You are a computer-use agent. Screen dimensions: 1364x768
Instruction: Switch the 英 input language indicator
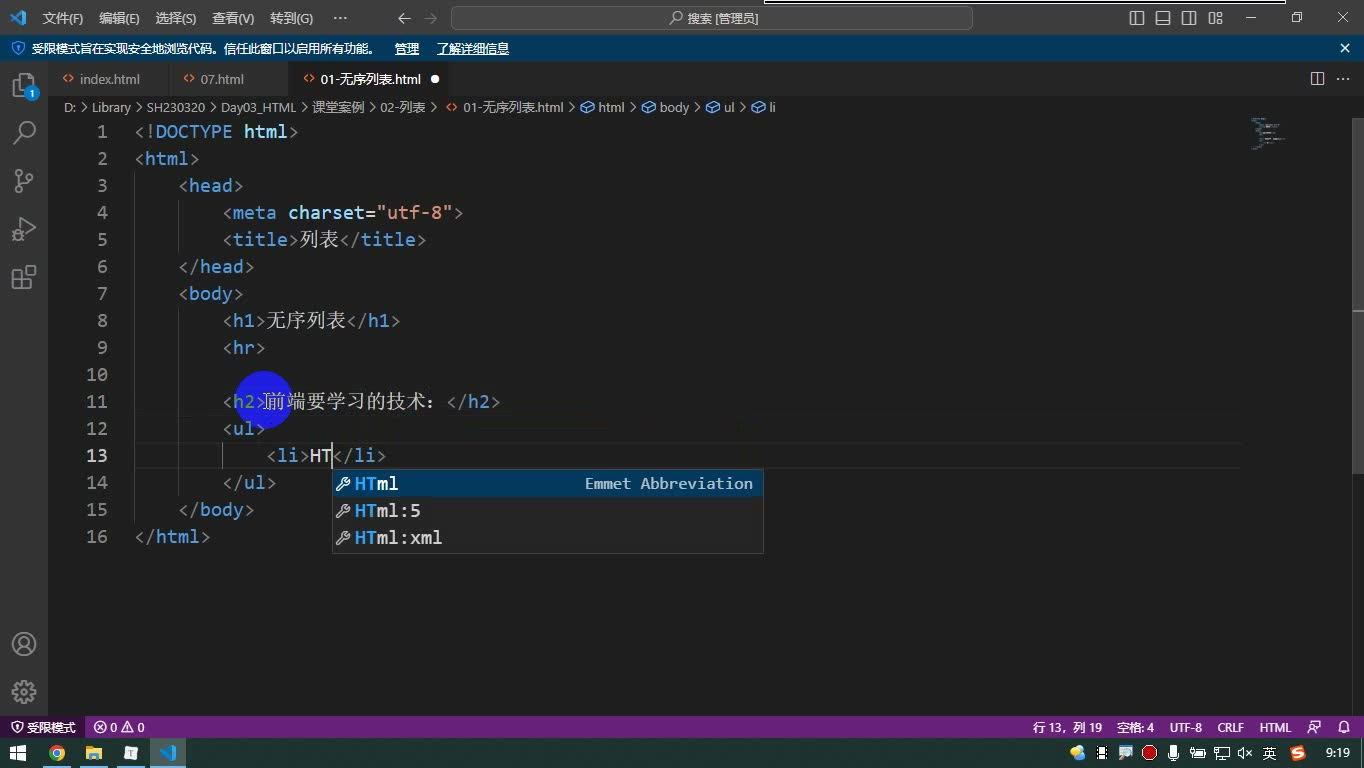1269,753
